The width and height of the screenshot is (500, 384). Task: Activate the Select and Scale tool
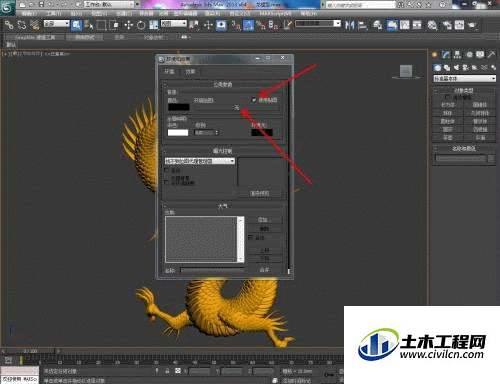tap(154, 25)
